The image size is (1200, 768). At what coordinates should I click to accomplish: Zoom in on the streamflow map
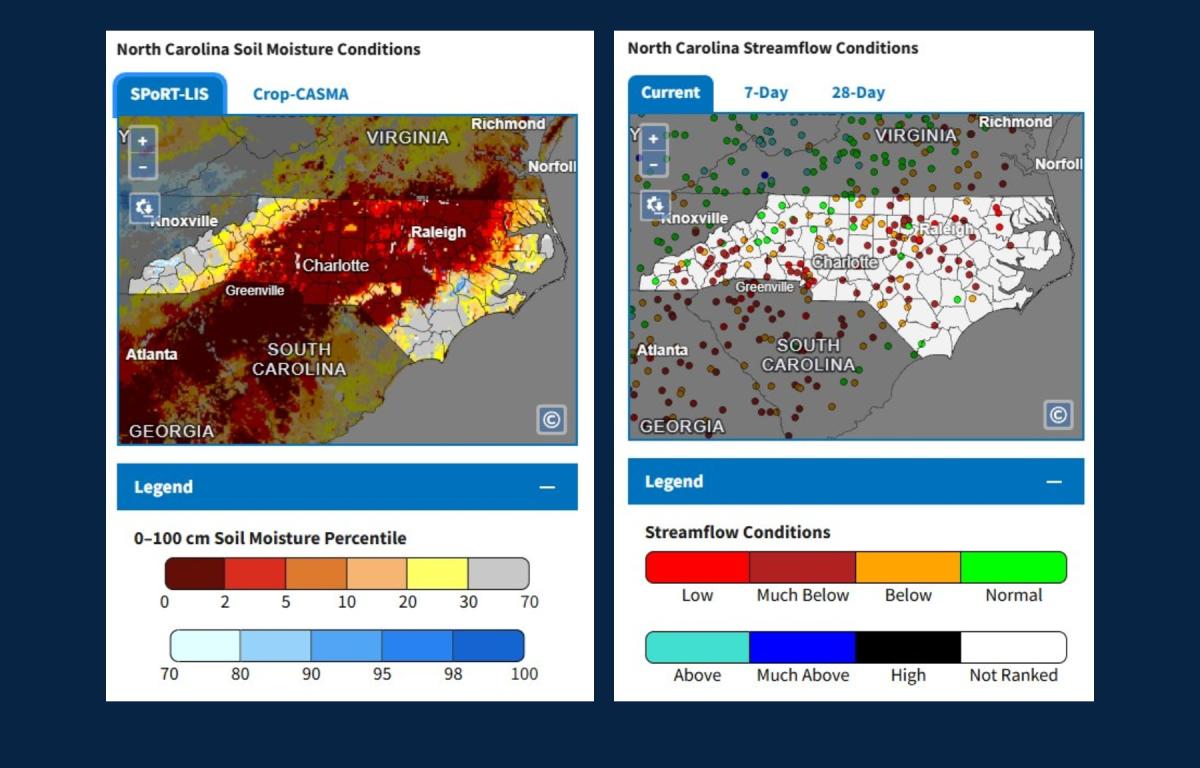tap(652, 140)
